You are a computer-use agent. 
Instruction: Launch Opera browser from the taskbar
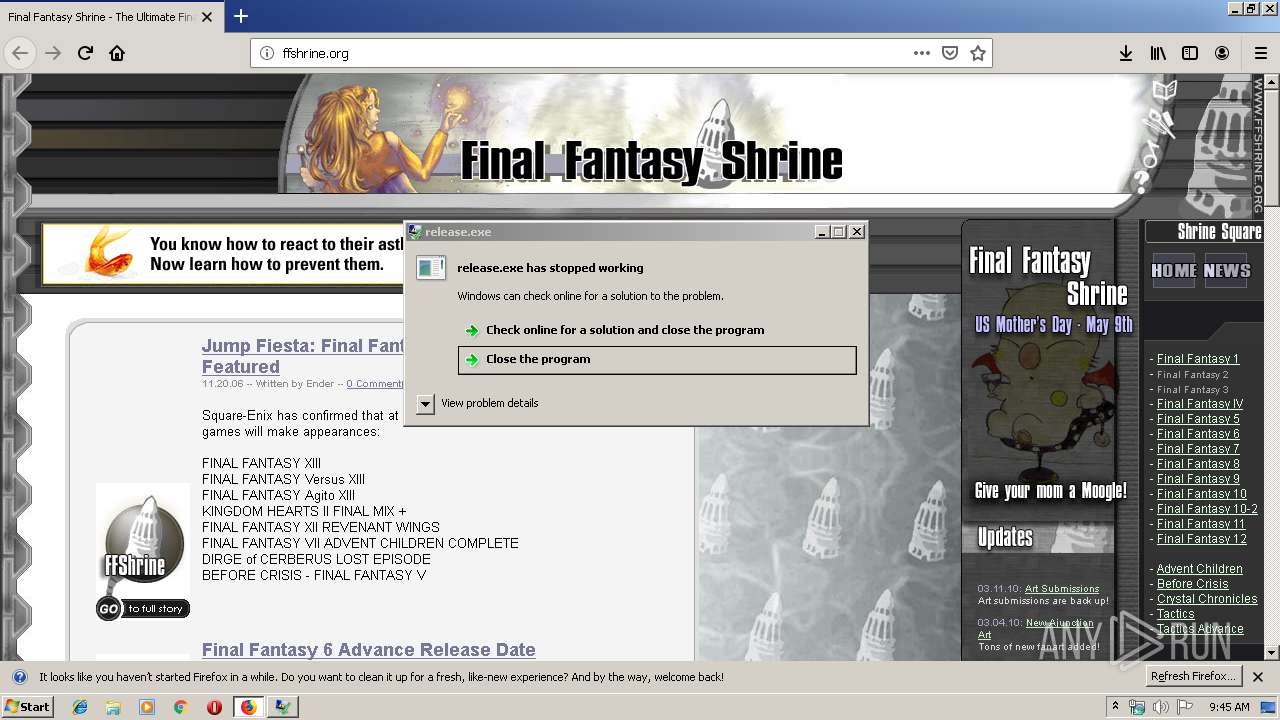pyautogui.click(x=214, y=707)
